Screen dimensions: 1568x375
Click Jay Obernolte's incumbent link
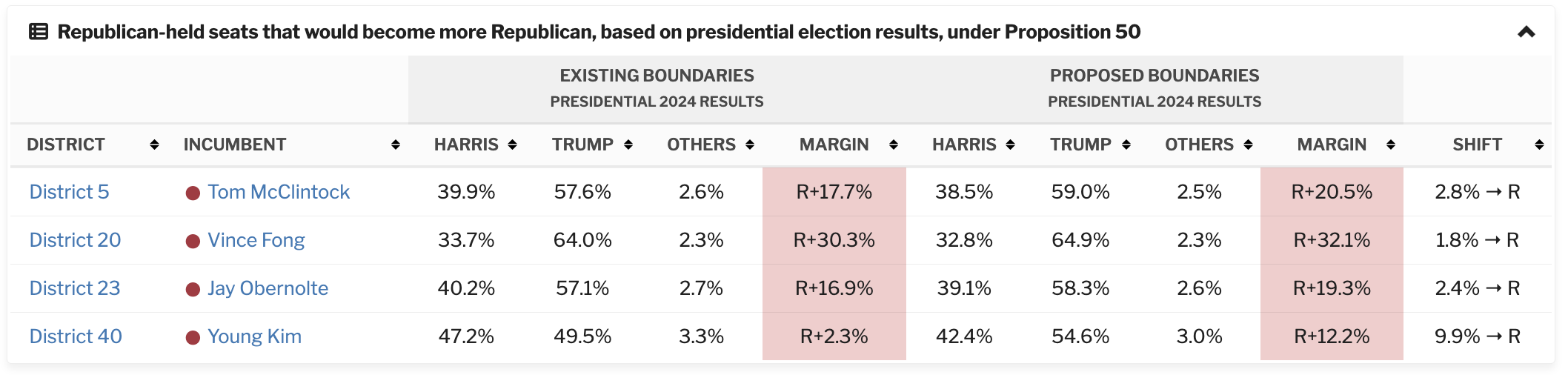click(268, 288)
